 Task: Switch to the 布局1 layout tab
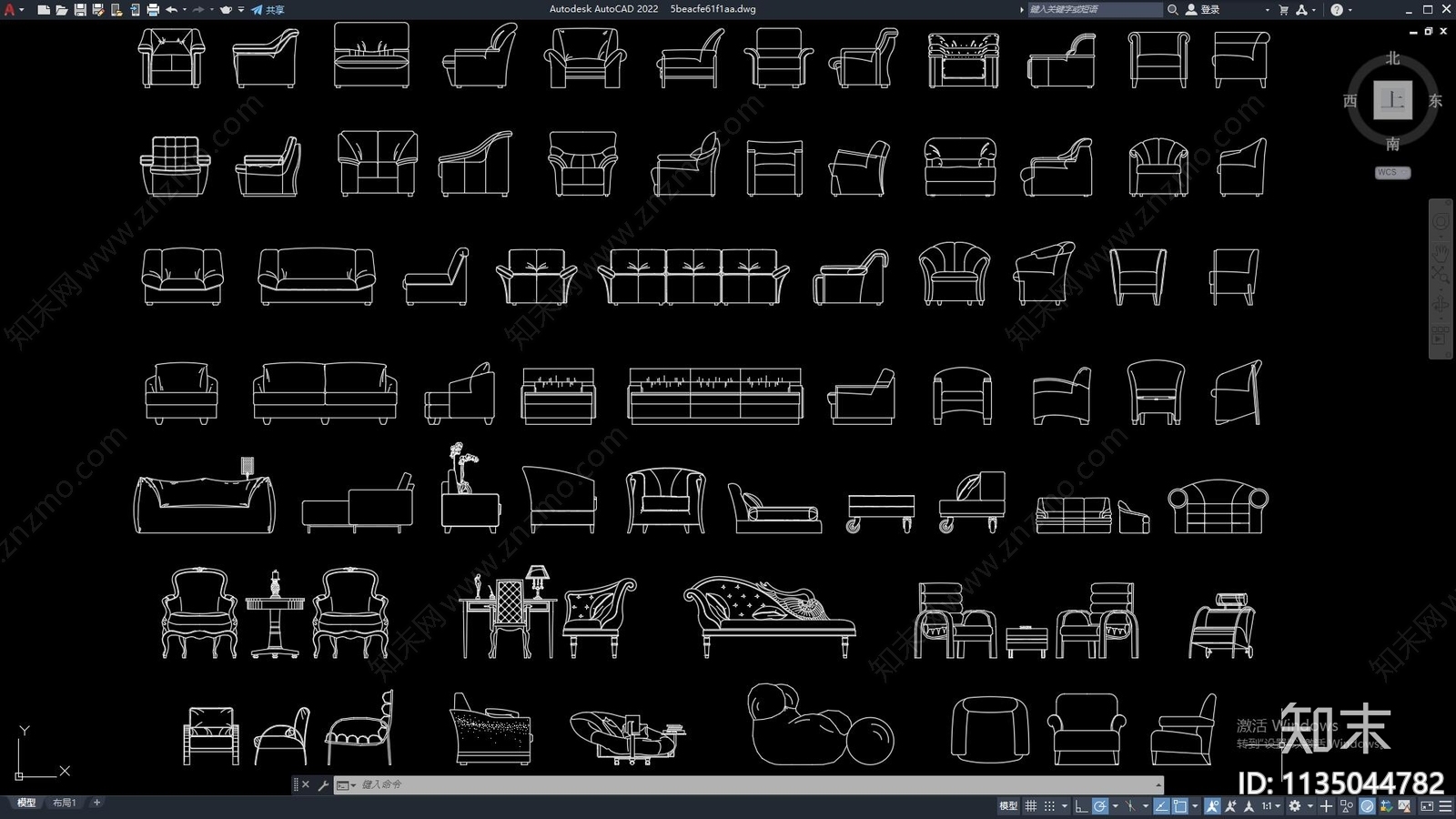pyautogui.click(x=64, y=803)
